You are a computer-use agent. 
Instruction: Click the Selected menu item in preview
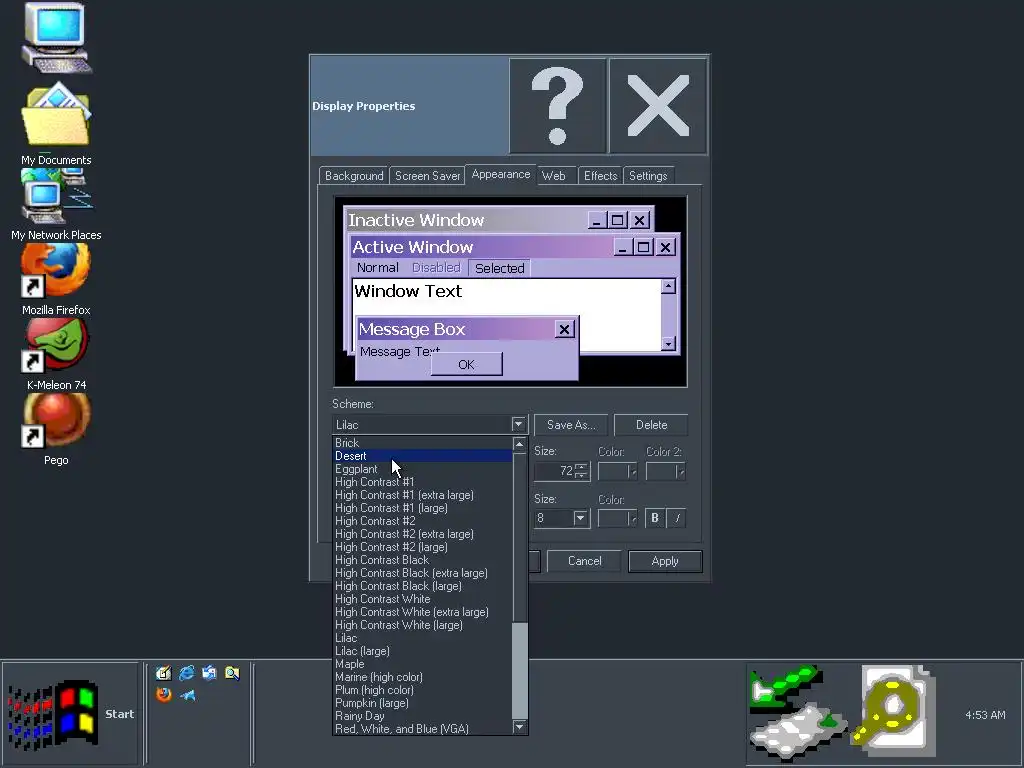click(500, 268)
